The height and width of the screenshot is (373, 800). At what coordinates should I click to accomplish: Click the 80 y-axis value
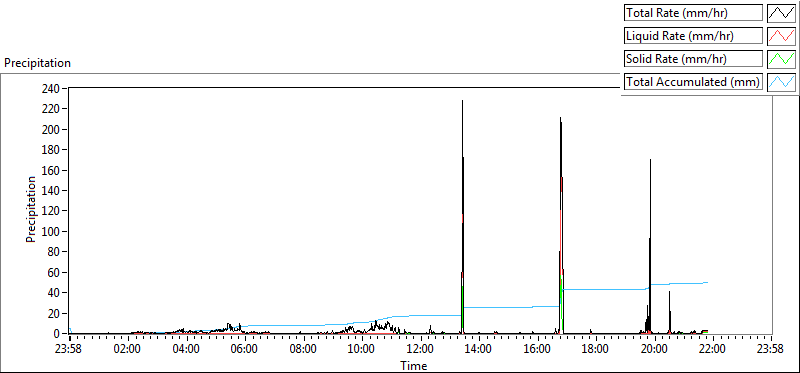click(x=54, y=252)
